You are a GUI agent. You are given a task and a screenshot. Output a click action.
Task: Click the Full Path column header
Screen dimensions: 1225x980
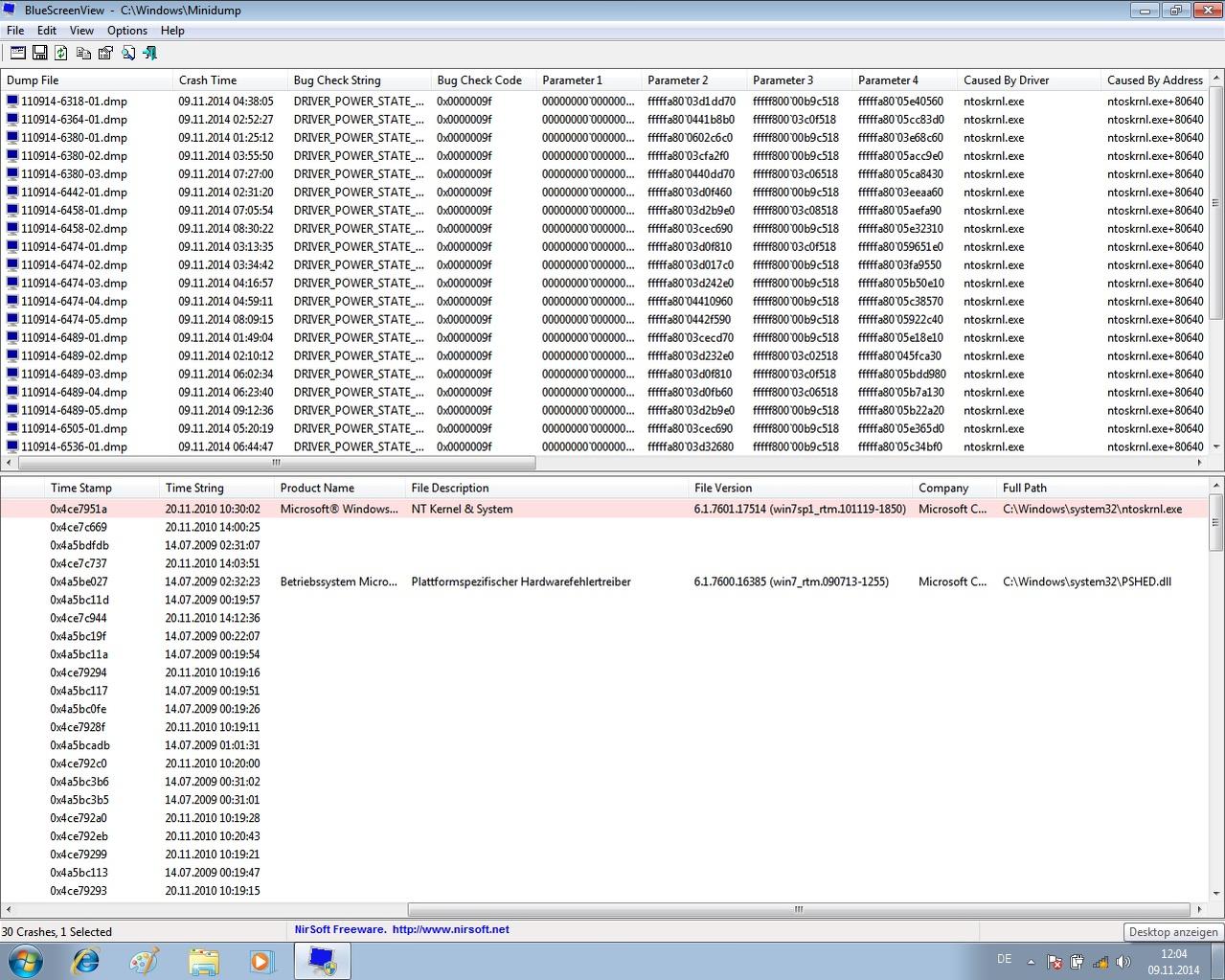(1101, 488)
